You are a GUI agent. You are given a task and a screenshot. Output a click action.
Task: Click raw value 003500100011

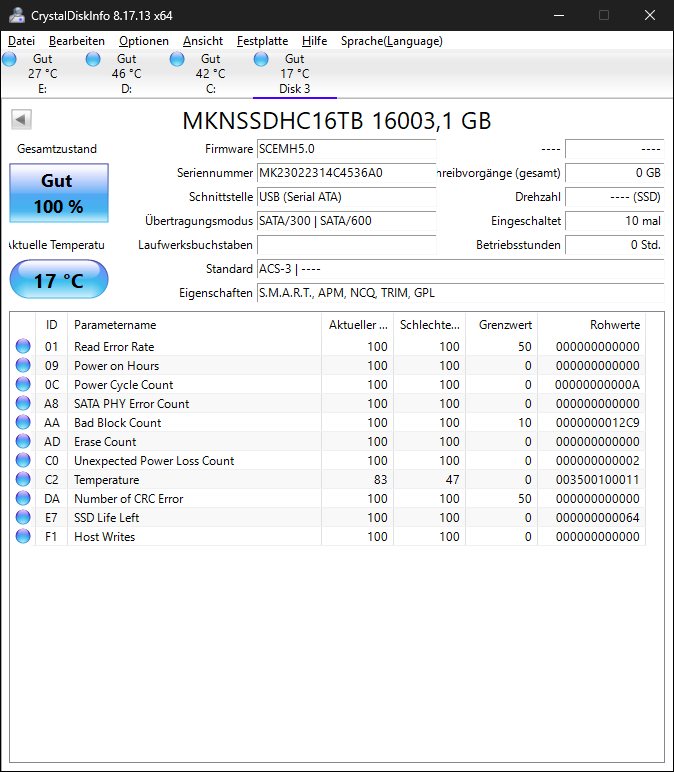(598, 480)
